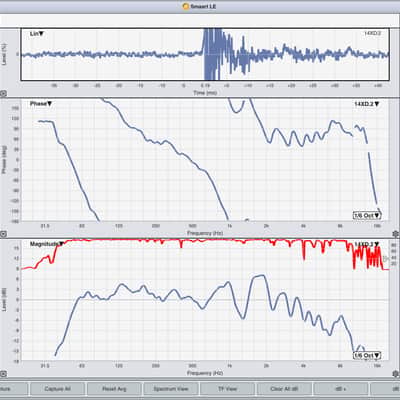The image size is (400, 400).
Task: Switch to Spectrum View
Action: tap(171, 389)
